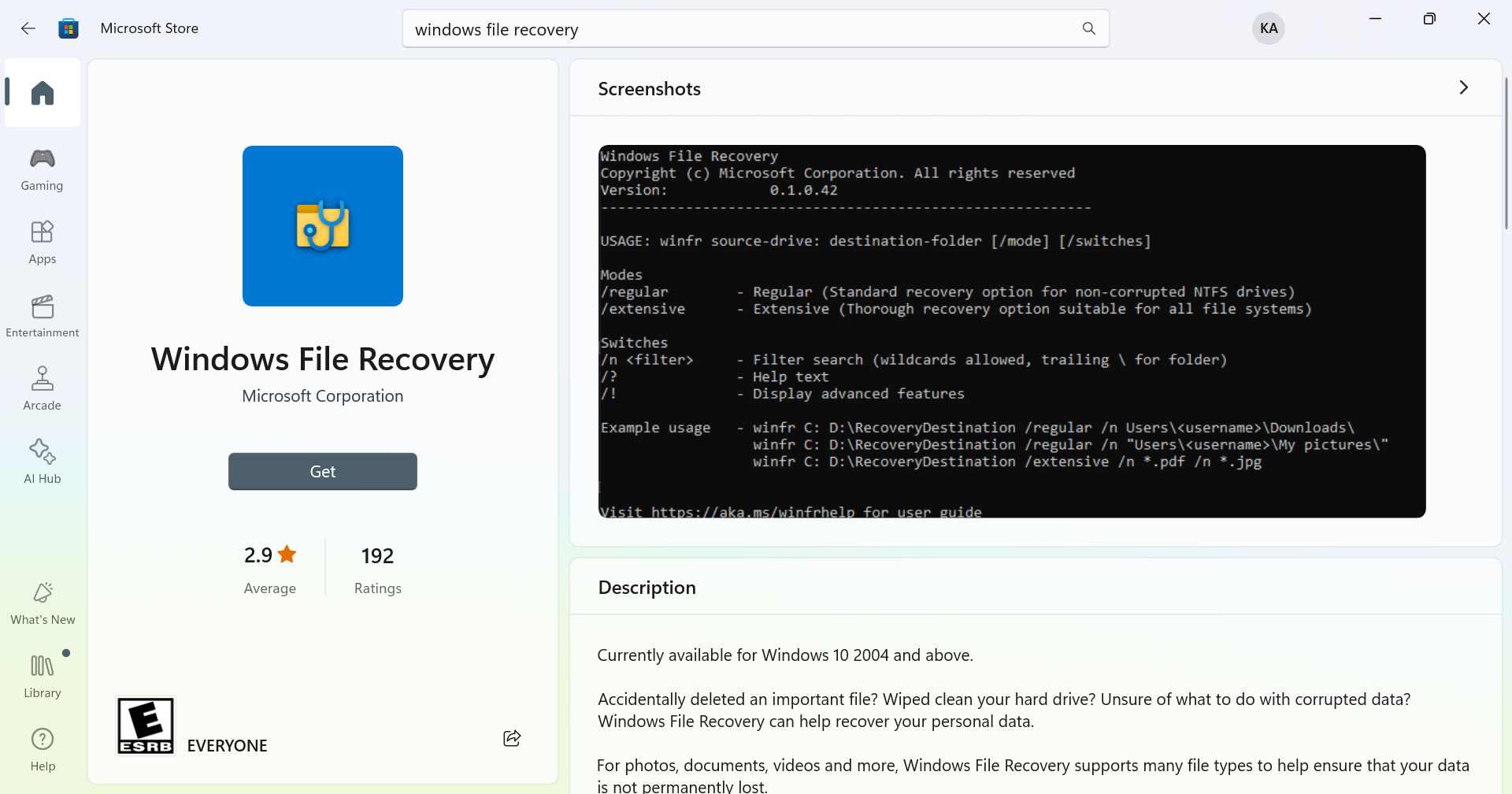Open the Help page
Screen dimensions: 1512x794
pyautogui.click(x=43, y=750)
